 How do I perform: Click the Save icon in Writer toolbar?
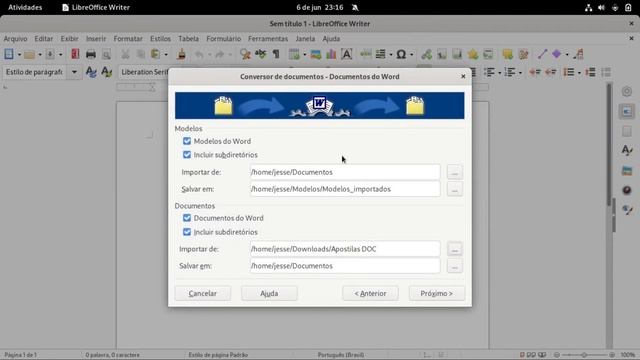click(x=50, y=54)
